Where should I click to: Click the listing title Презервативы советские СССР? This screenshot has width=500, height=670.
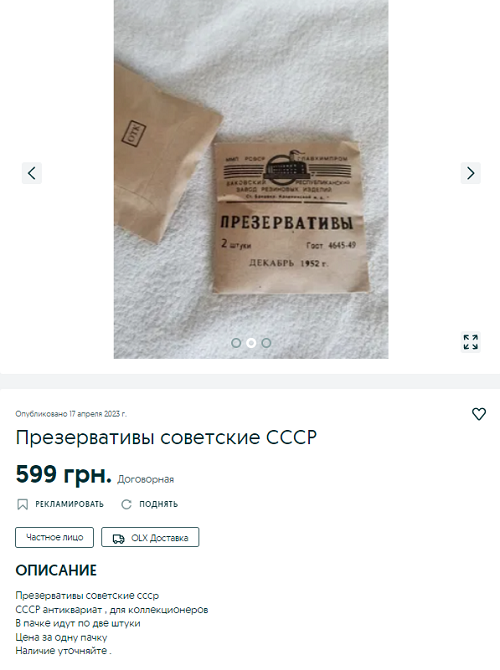pyautogui.click(x=166, y=437)
